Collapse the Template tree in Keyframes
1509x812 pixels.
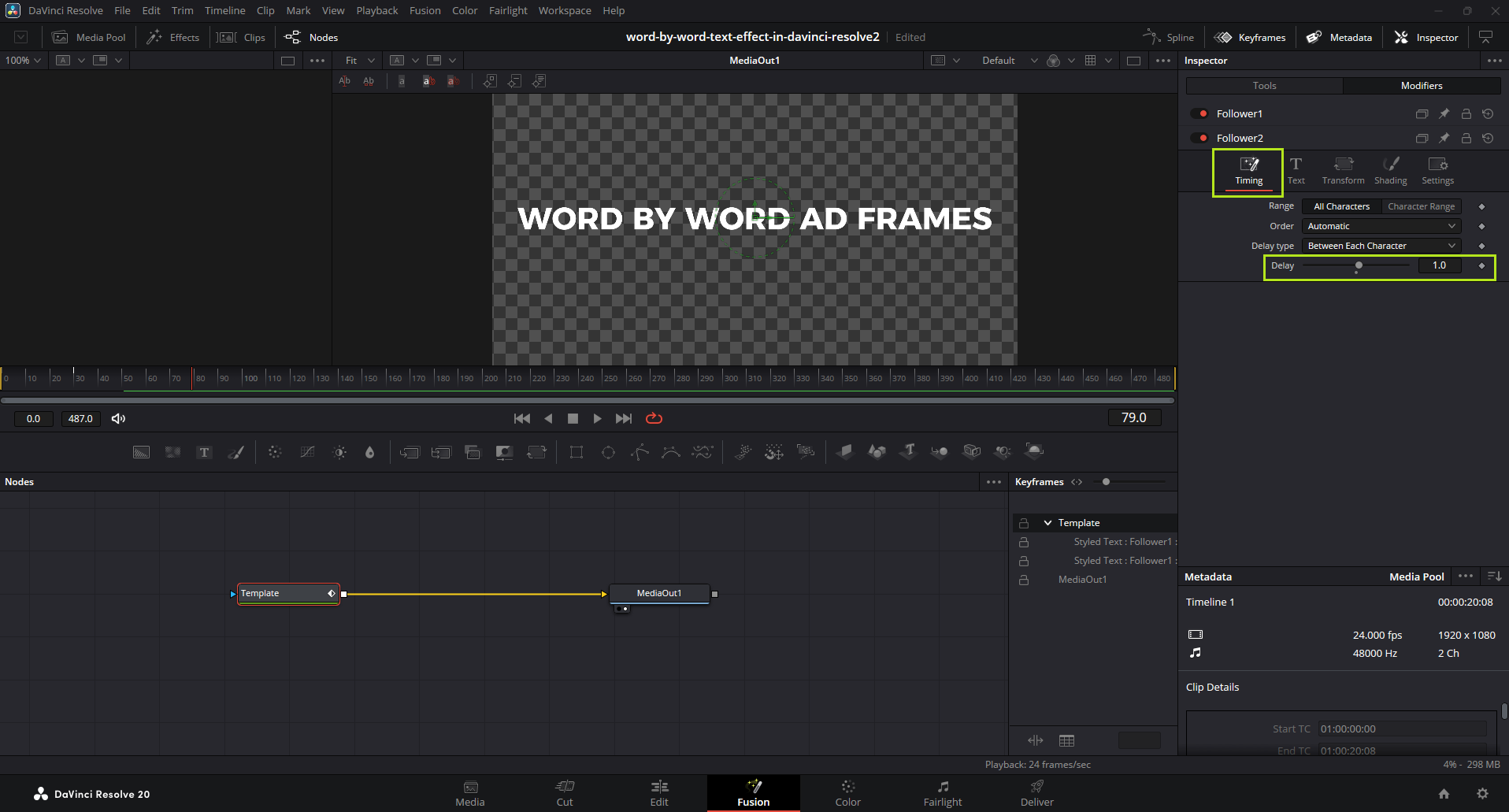pyautogui.click(x=1047, y=523)
